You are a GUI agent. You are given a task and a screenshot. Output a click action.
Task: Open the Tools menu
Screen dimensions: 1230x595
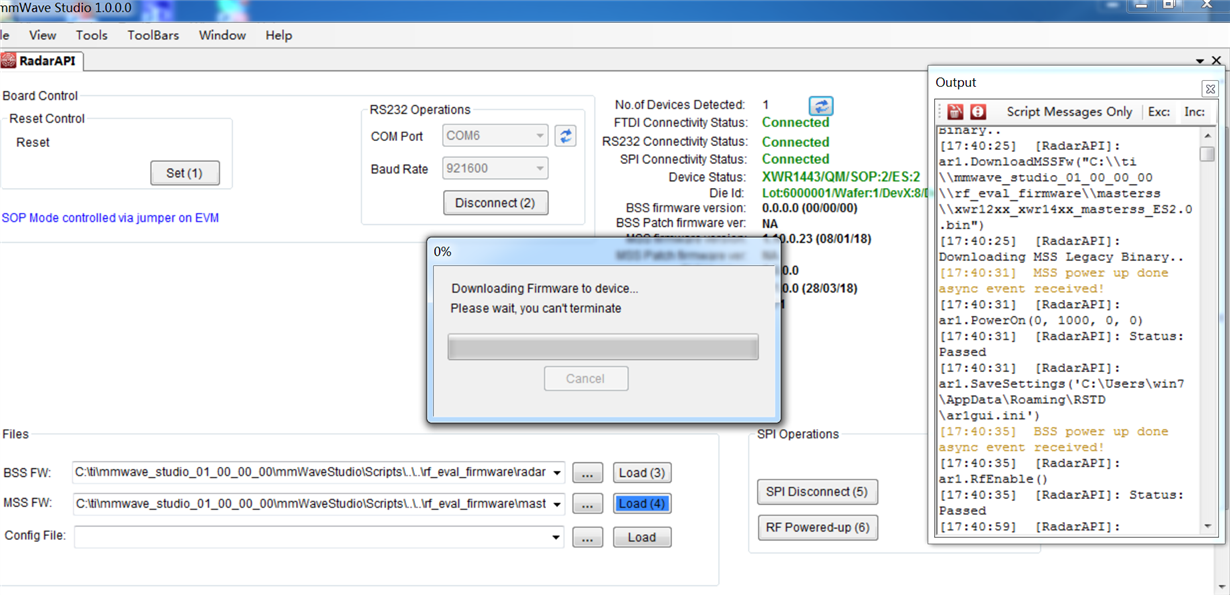click(91, 35)
